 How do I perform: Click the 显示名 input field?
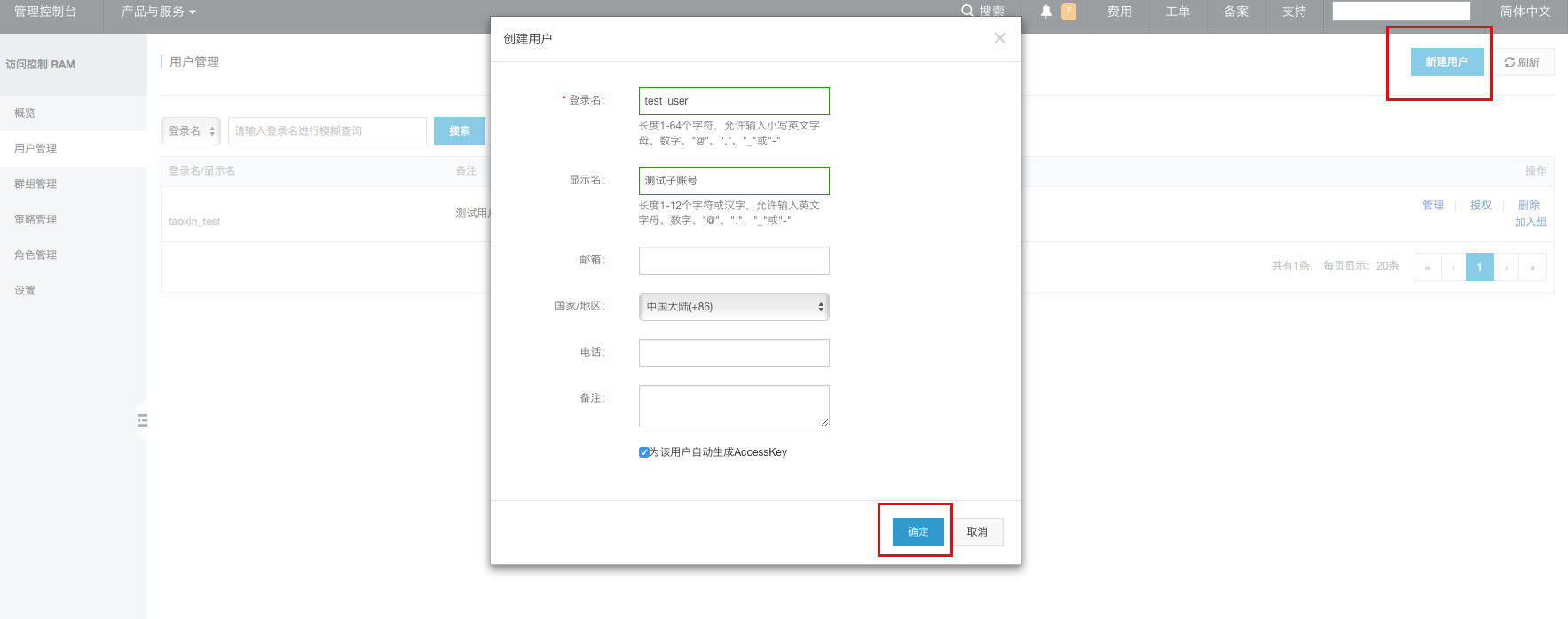(734, 181)
